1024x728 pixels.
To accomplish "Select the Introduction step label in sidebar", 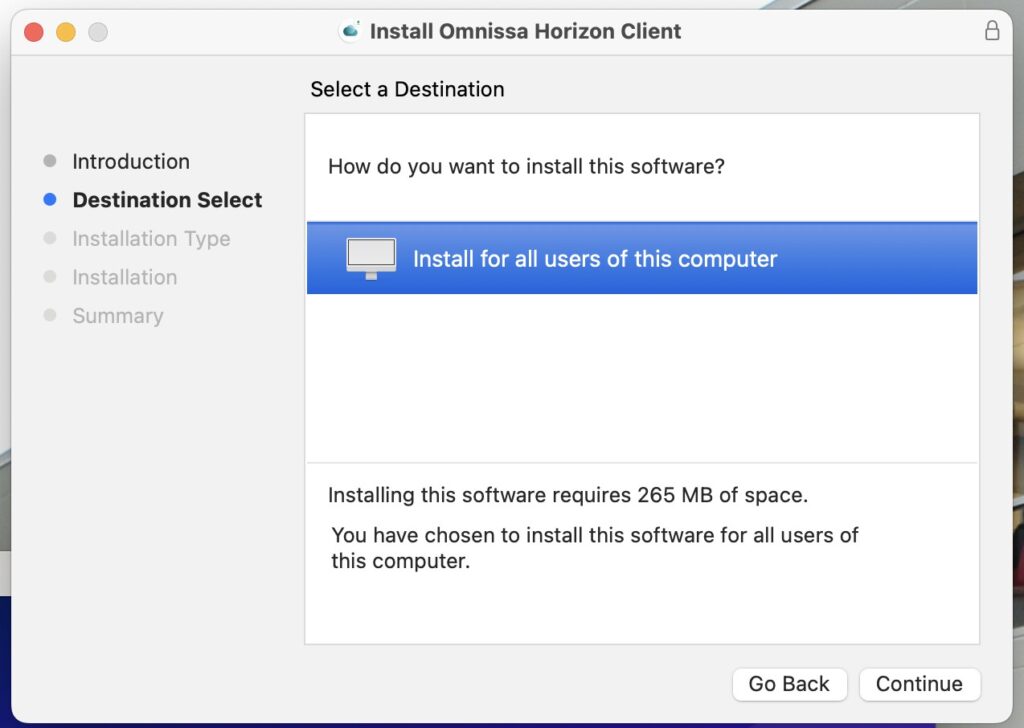I will (x=131, y=161).
